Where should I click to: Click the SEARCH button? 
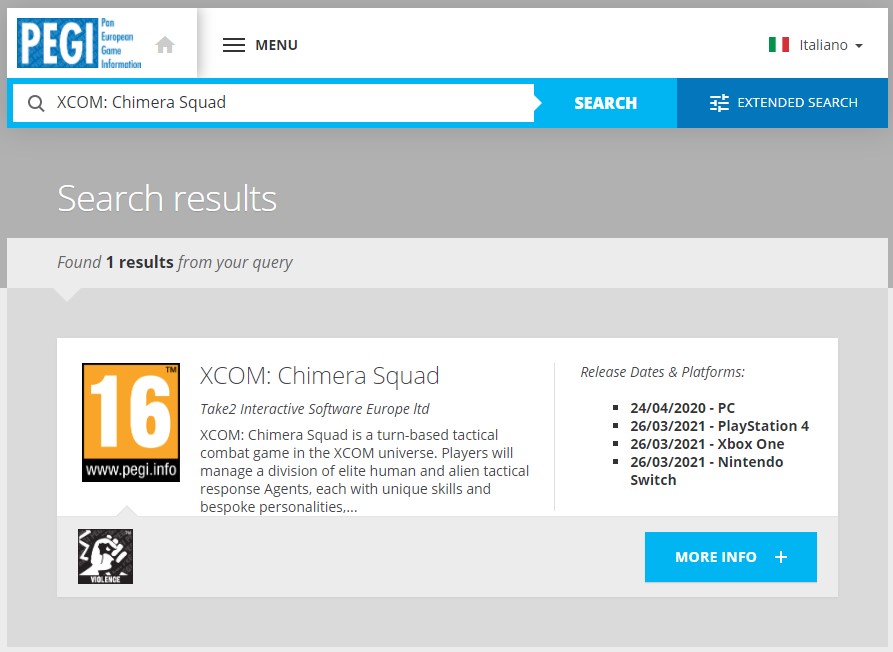(605, 103)
